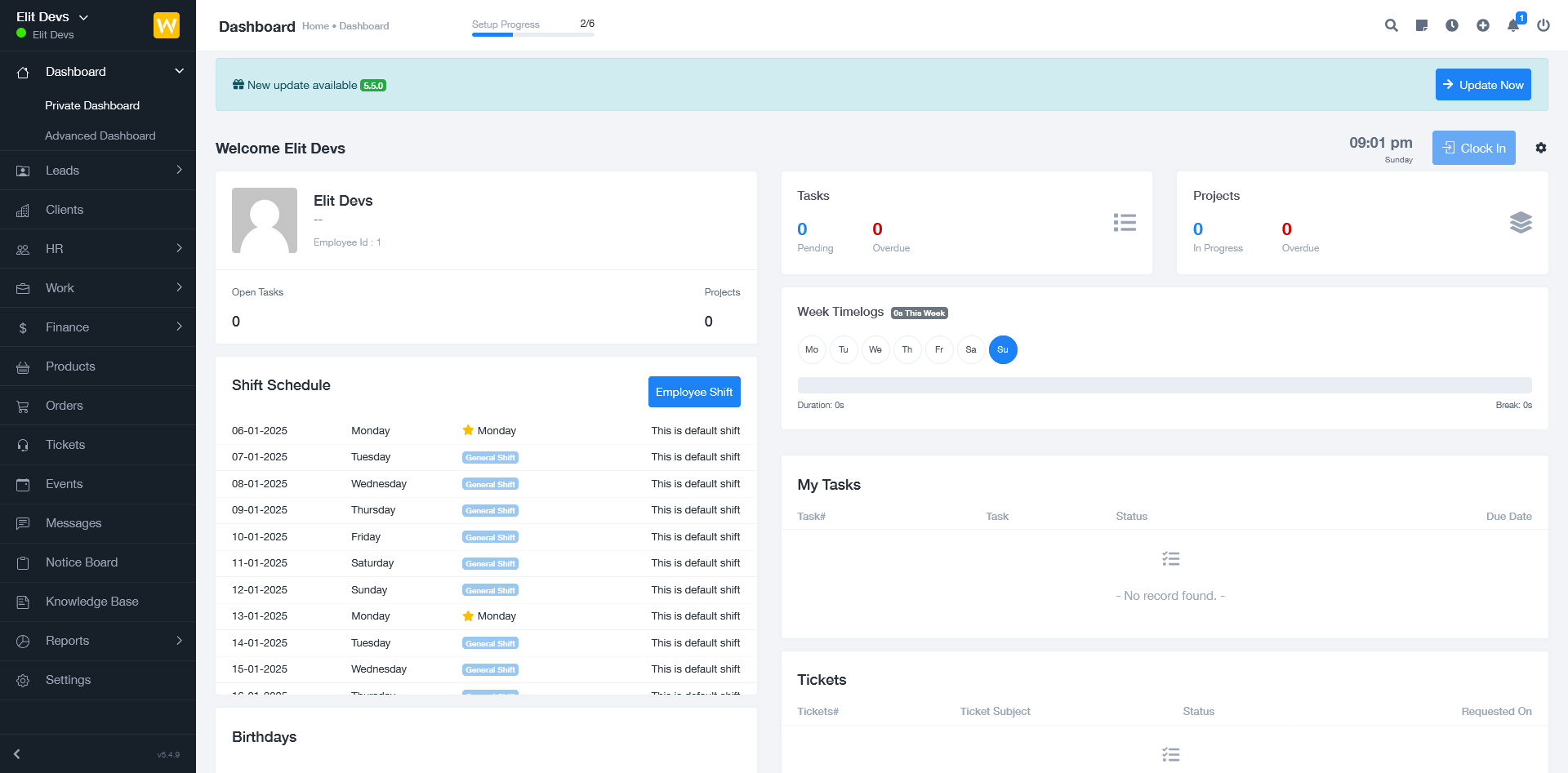Click the Overdue tasks count
Viewport: 1568px width, 773px height.
pos(877,229)
